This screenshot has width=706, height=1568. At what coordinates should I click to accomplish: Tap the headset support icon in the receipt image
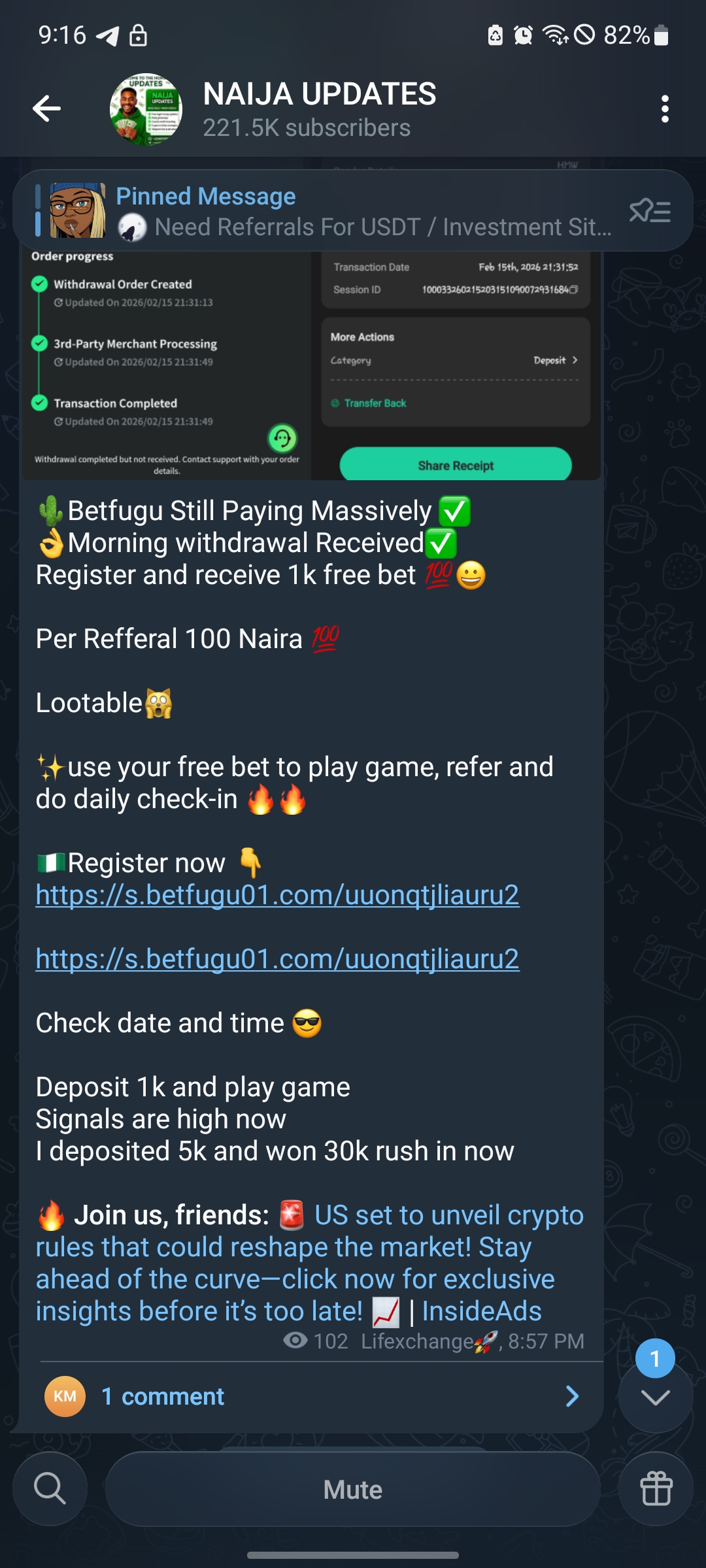[x=283, y=438]
